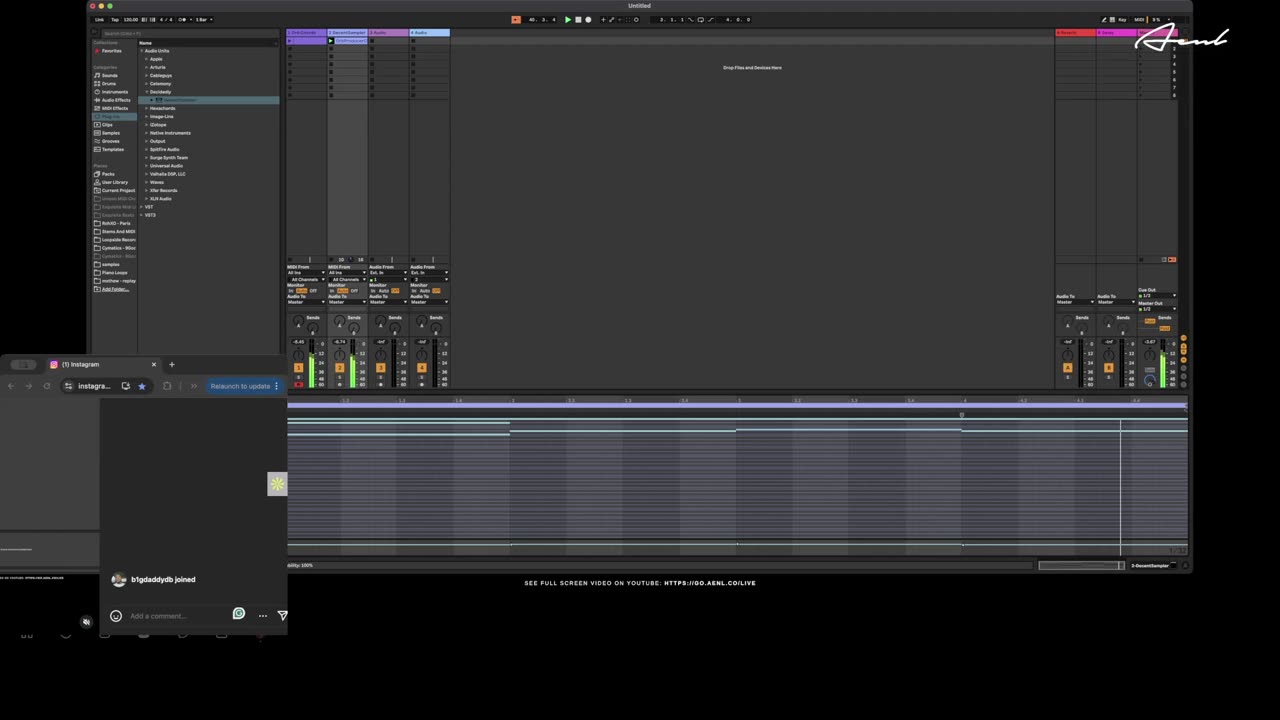1280x720 pixels.
Task: Select track 2 DecentSampler header
Action: click(347, 33)
